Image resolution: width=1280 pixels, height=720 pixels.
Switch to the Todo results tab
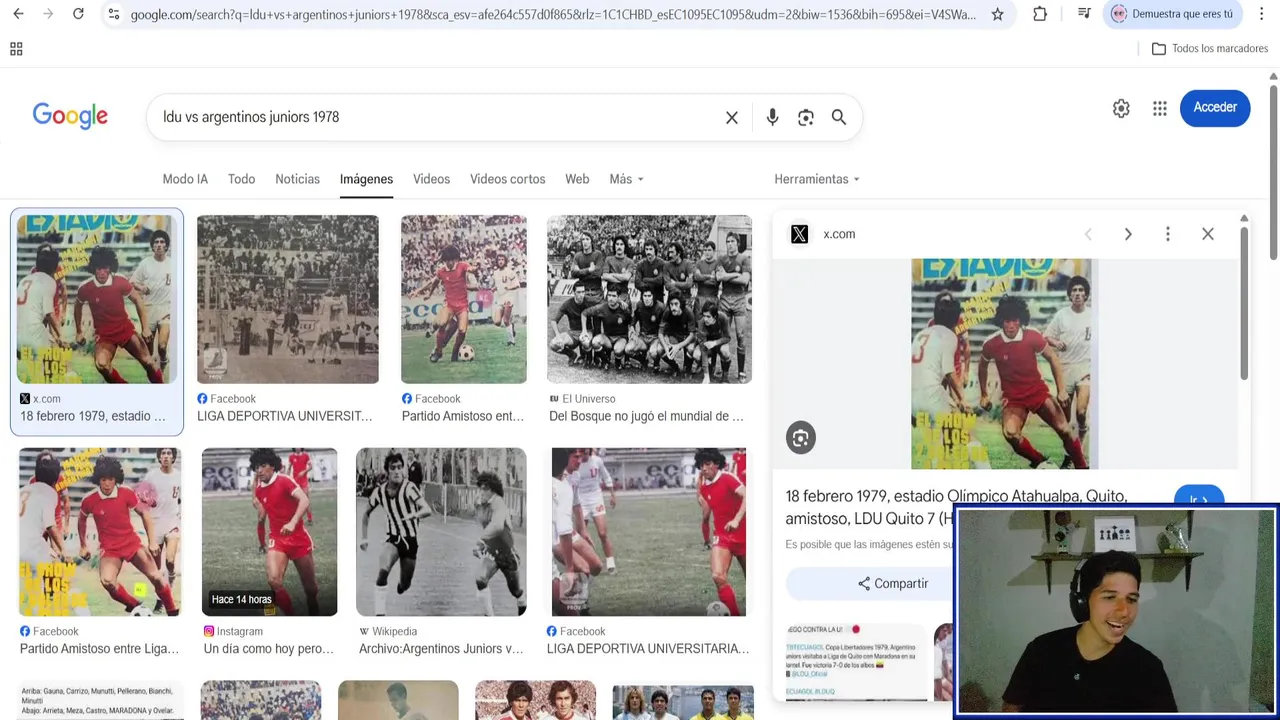(241, 179)
